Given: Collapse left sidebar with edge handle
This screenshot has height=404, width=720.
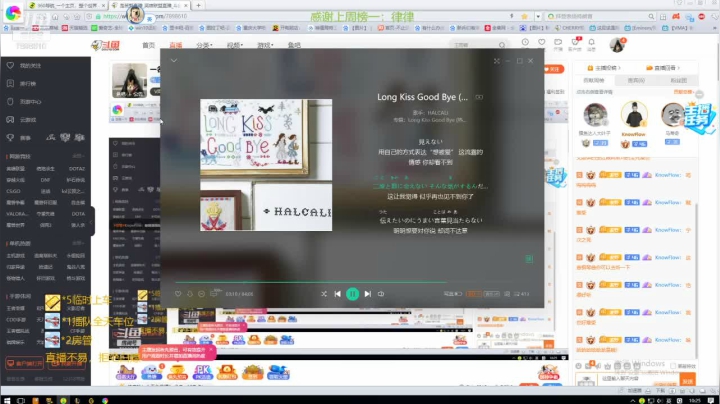Looking at the screenshot, I should point(92,221).
